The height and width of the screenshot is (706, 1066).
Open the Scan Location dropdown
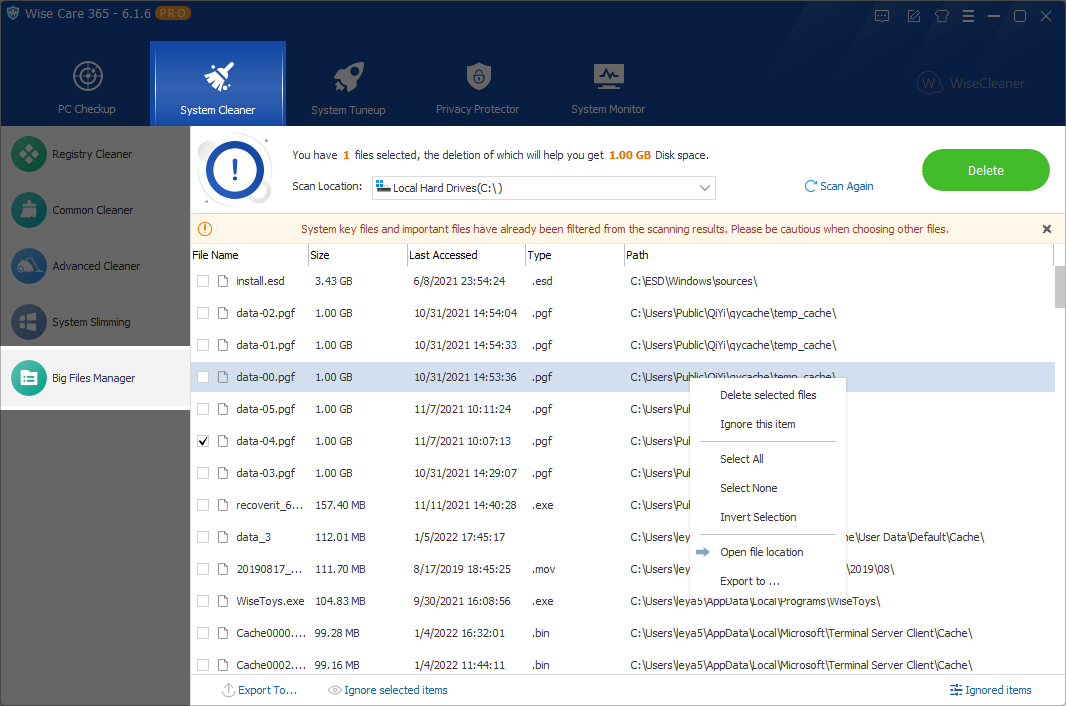coord(544,188)
